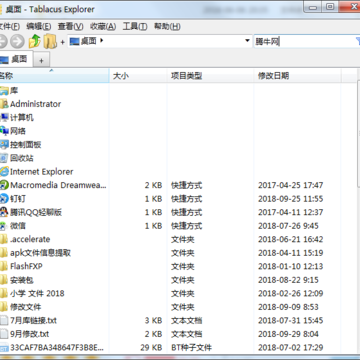Click date 2018-09-29 8:04
The image size is (360, 360).
tap(288, 334)
